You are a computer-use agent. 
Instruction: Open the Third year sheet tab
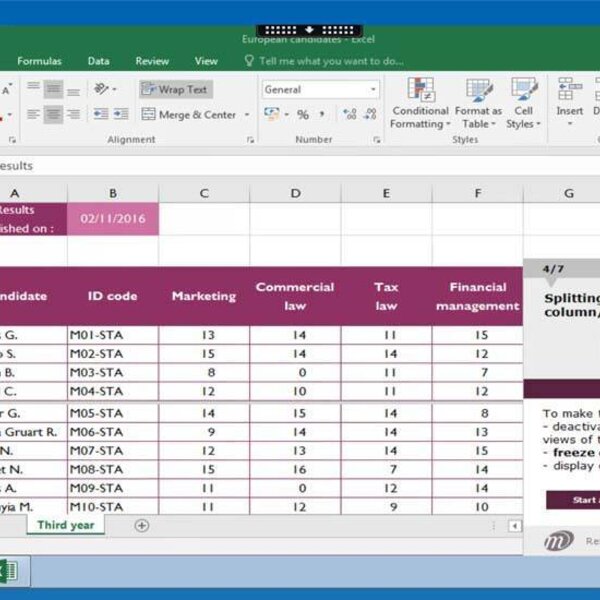(66, 525)
